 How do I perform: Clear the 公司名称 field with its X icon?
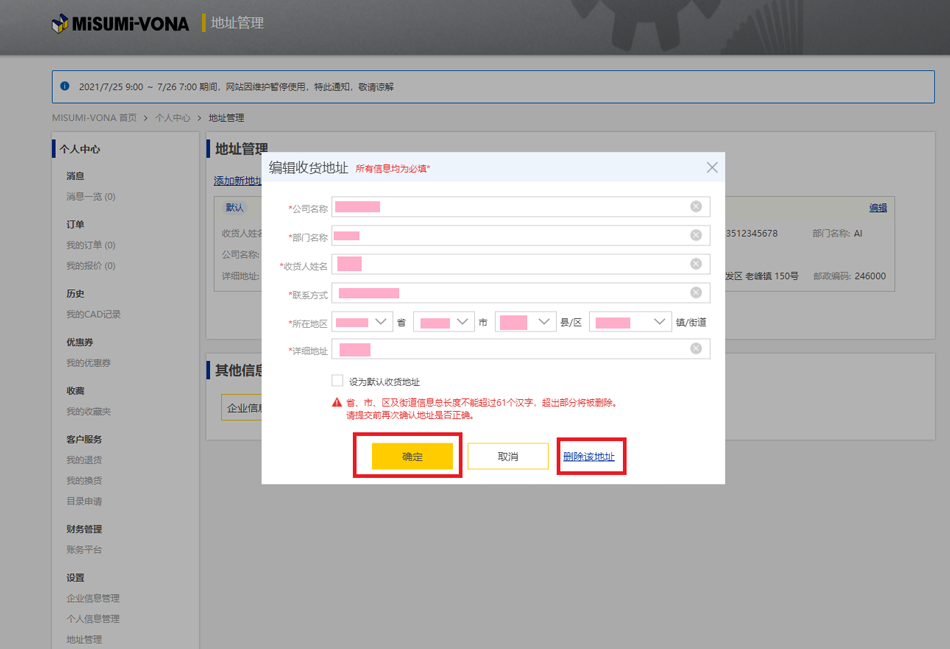pos(696,206)
